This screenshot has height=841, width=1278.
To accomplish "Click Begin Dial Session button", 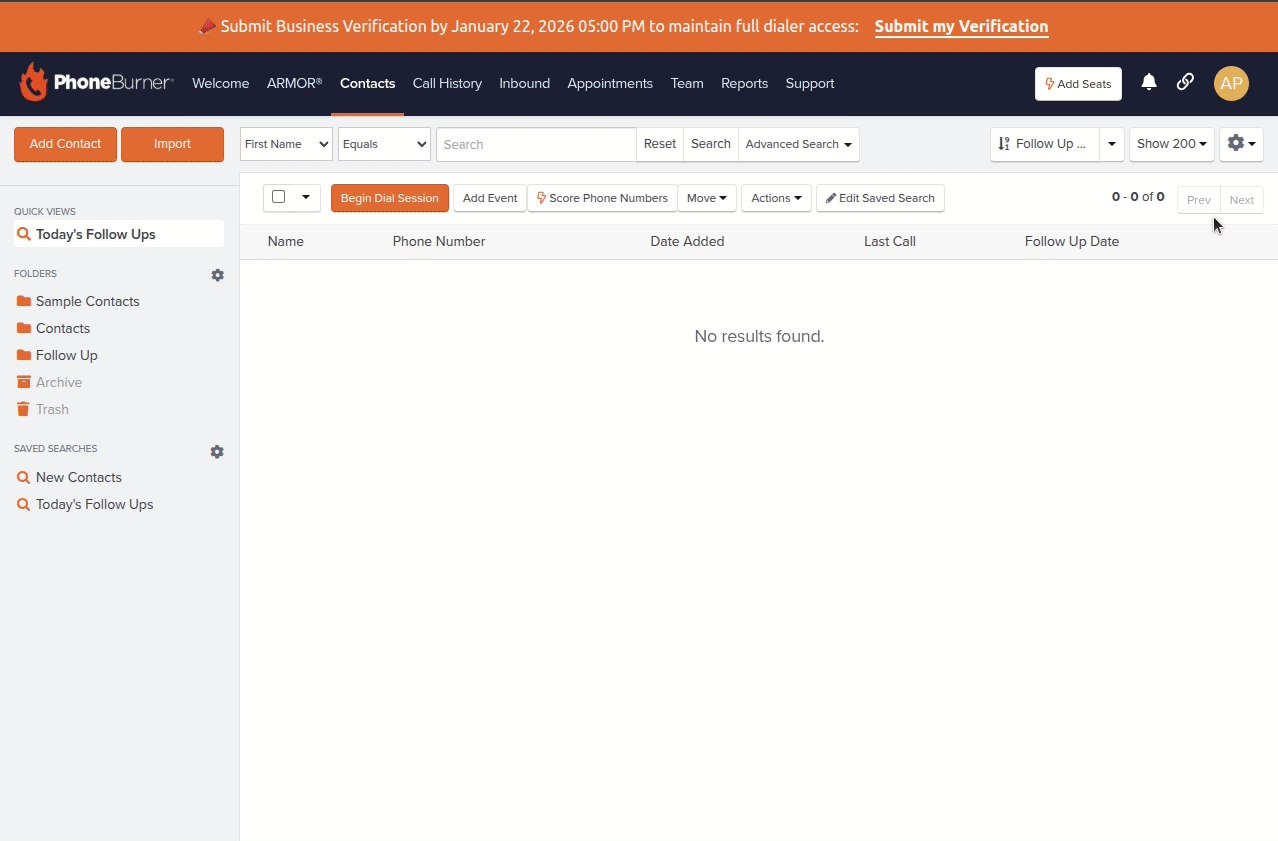I will (390, 198).
